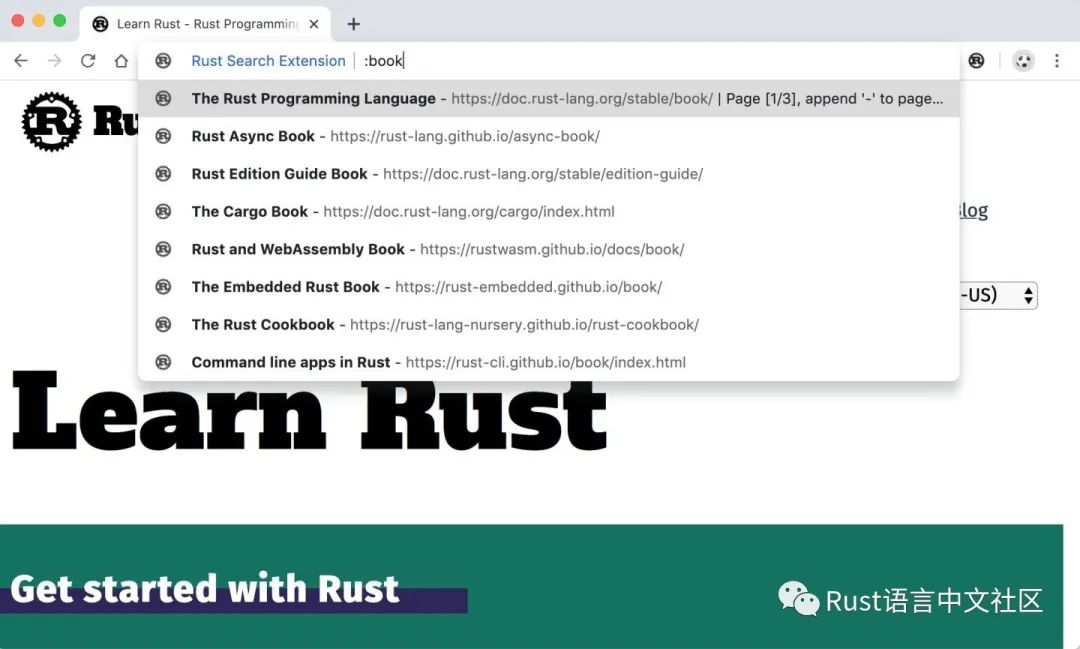1080x649 pixels.
Task: Click the :book text in omnibox
Action: (x=383, y=61)
